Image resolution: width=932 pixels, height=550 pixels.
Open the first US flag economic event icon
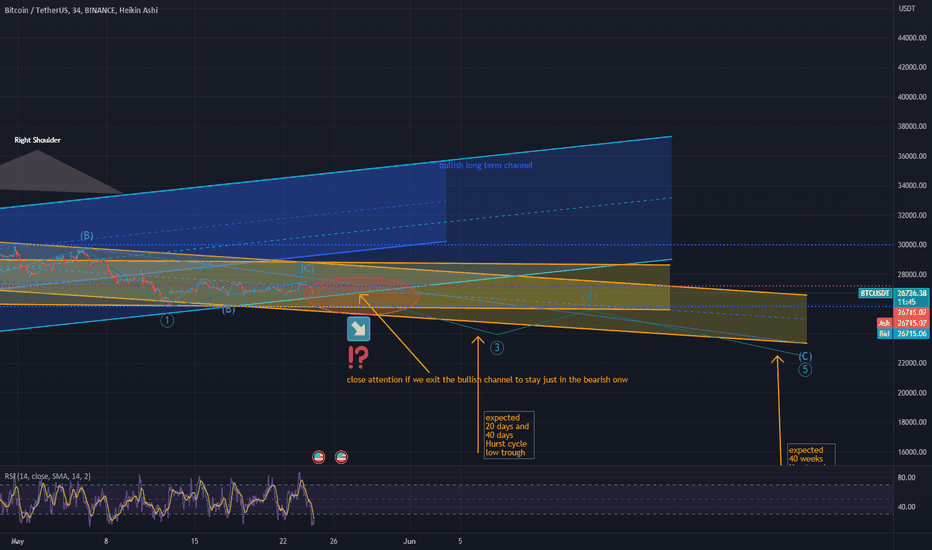pyautogui.click(x=319, y=457)
